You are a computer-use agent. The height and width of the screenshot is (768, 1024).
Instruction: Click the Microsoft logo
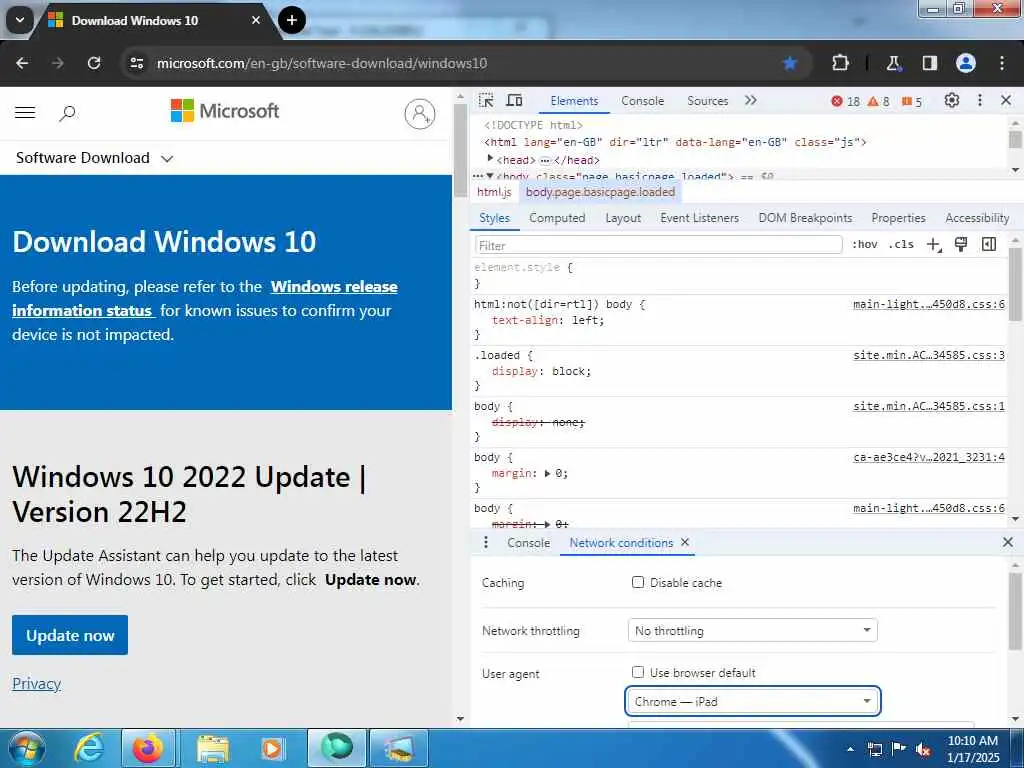tap(225, 111)
